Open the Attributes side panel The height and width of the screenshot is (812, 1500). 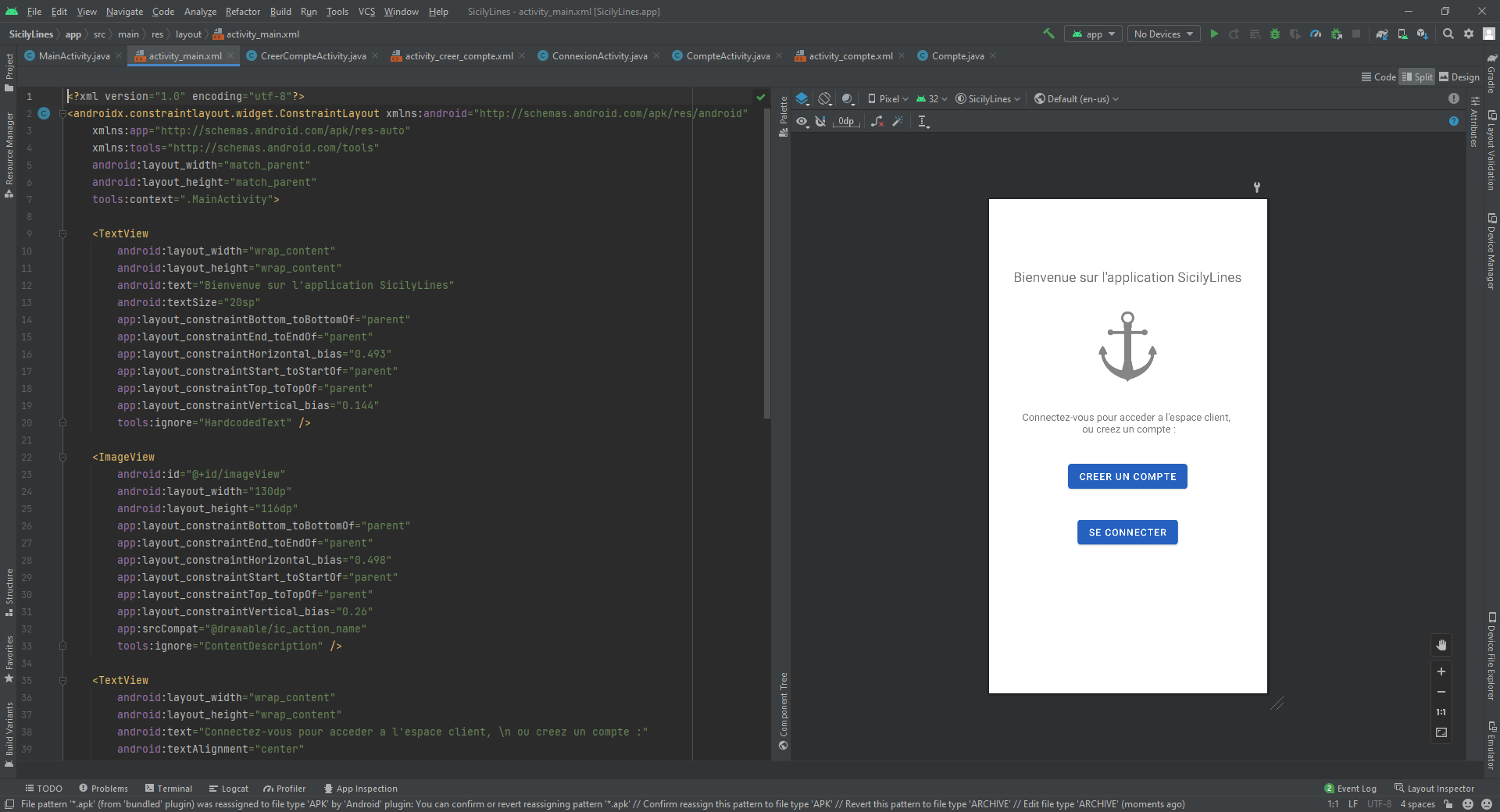(1474, 122)
